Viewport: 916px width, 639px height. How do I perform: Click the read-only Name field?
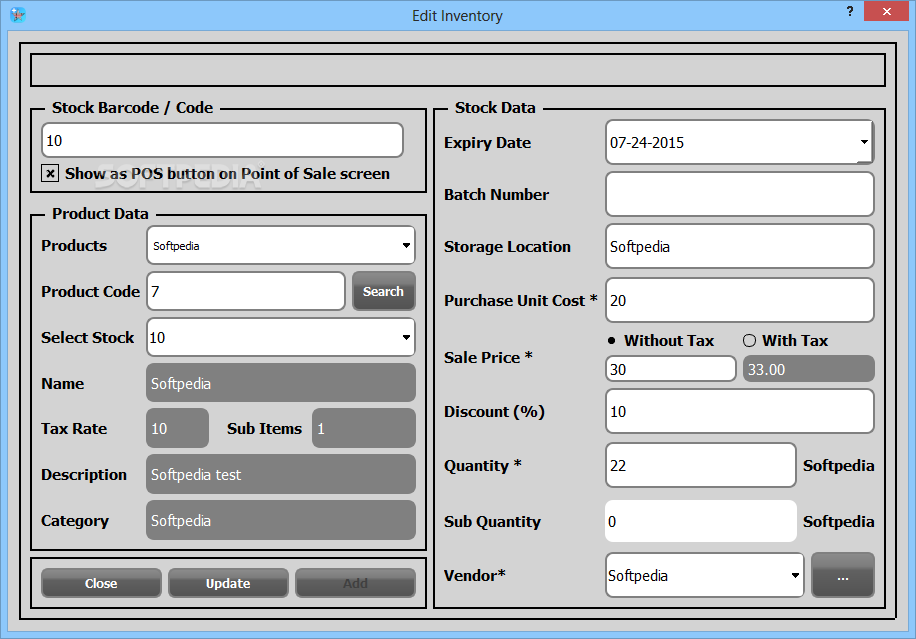[x=281, y=383]
